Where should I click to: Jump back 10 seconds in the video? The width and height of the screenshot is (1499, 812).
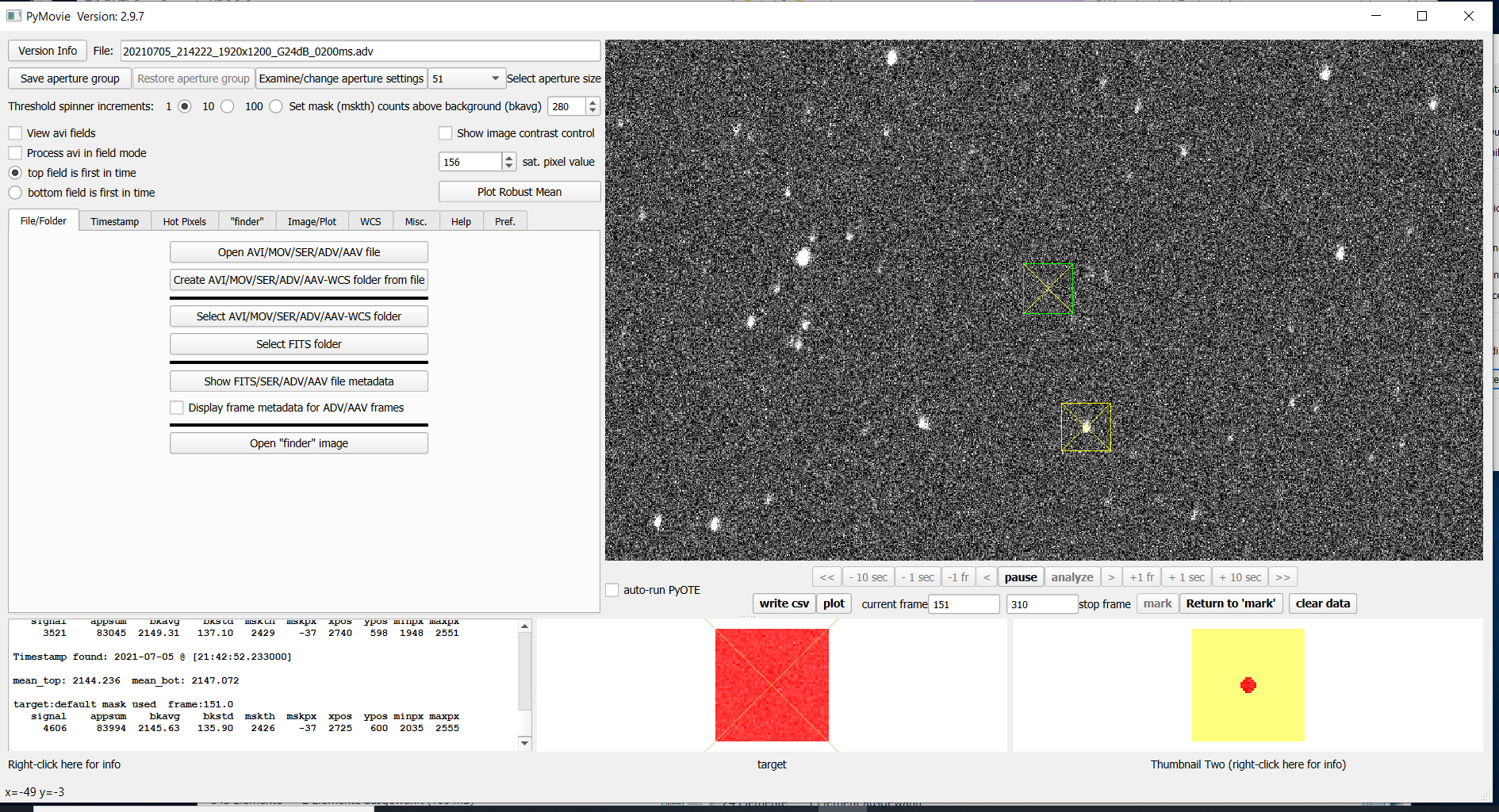coord(868,577)
